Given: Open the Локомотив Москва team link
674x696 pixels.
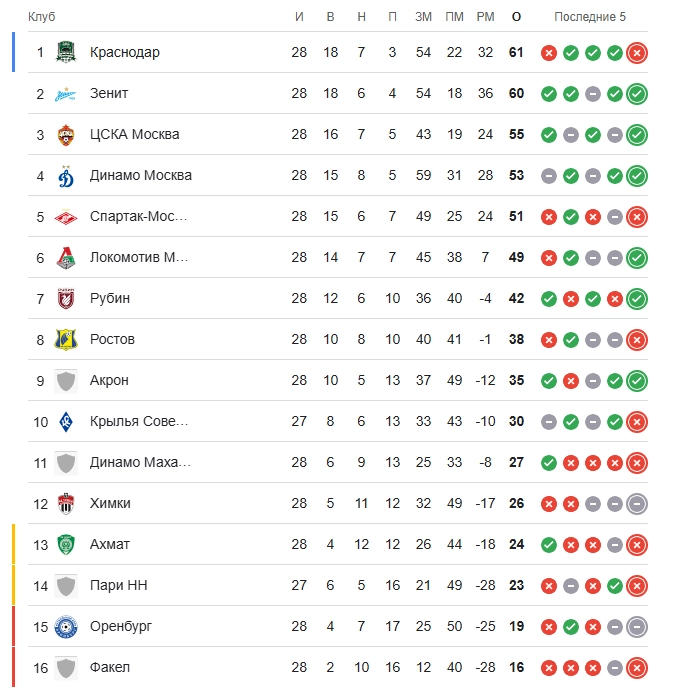Looking at the screenshot, I should click(139, 257).
